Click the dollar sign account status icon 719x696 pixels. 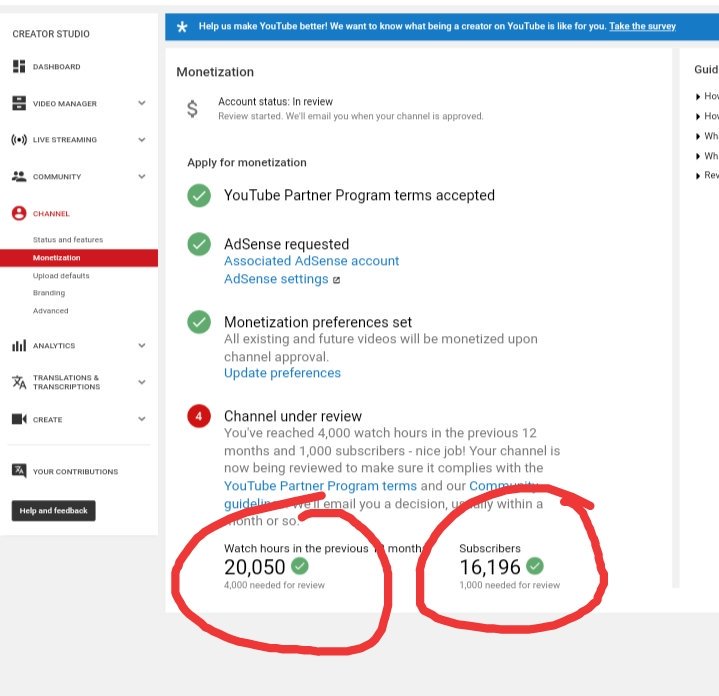coord(193,109)
